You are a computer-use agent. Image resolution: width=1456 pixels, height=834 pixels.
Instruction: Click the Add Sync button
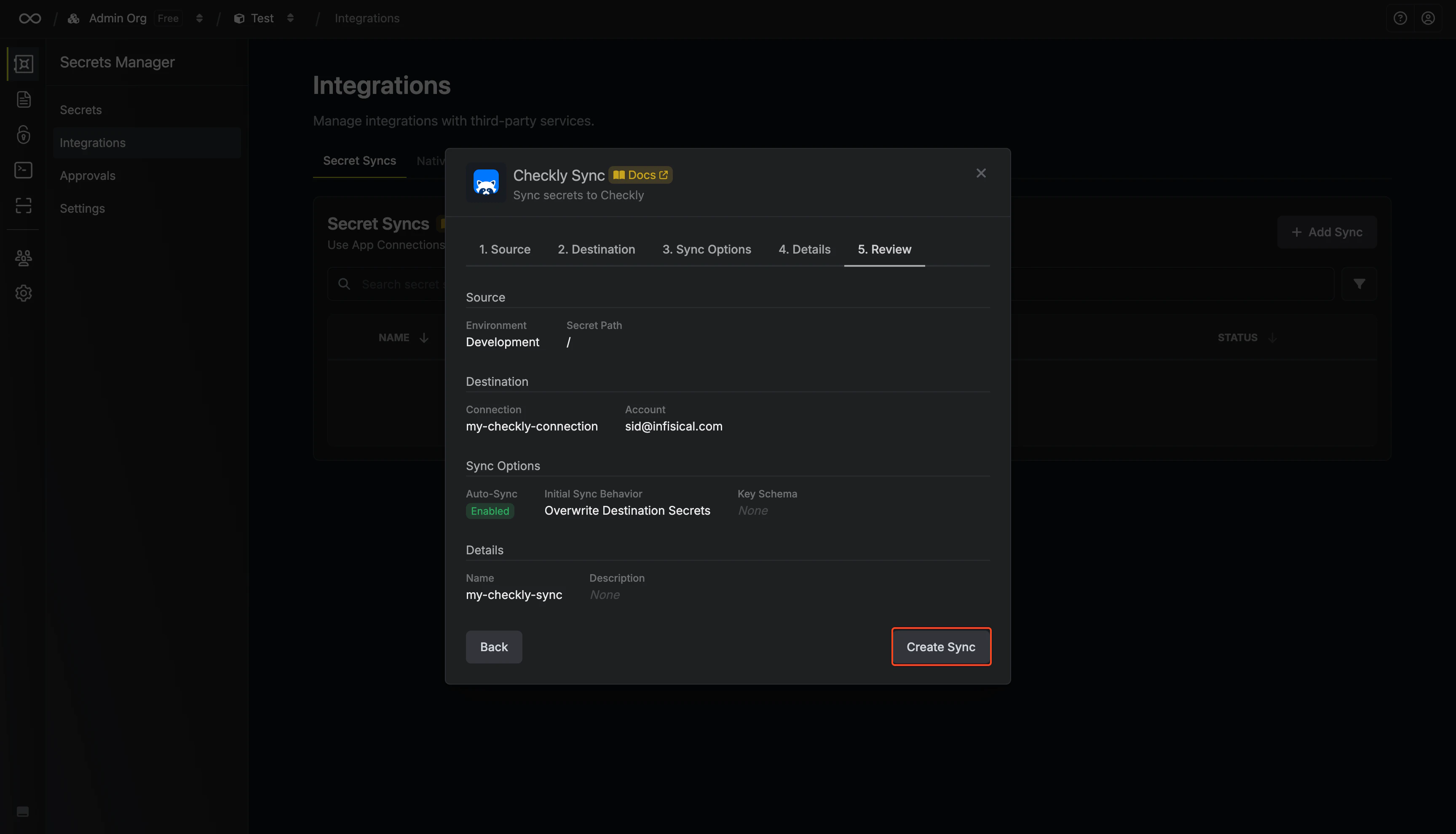[1327, 232]
